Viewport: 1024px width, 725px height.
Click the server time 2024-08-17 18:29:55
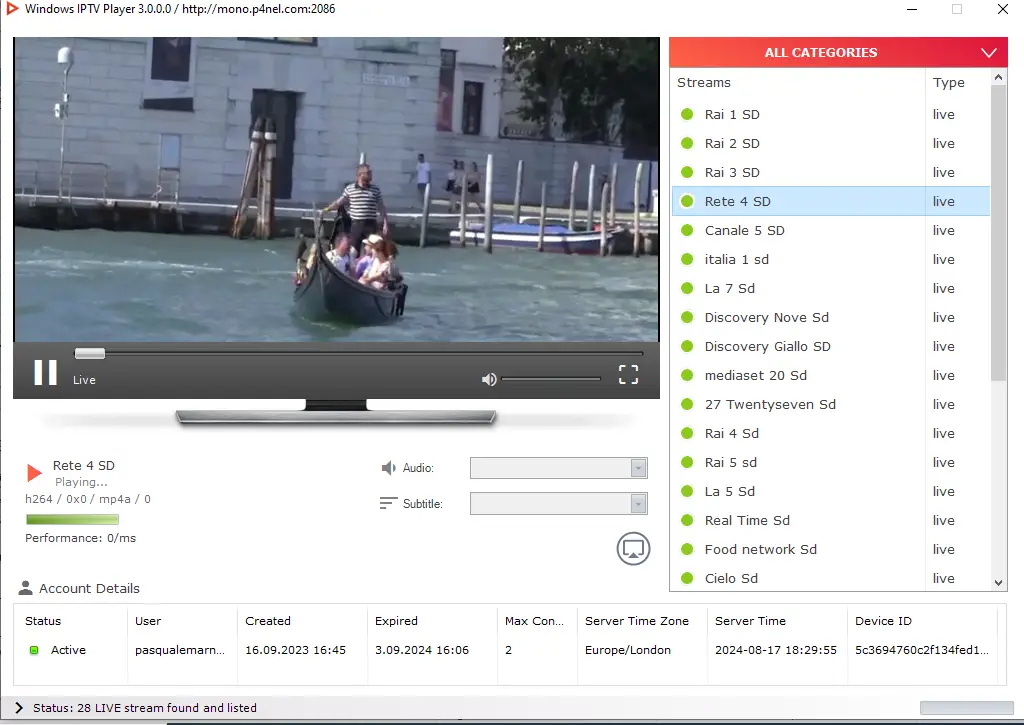[776, 650]
